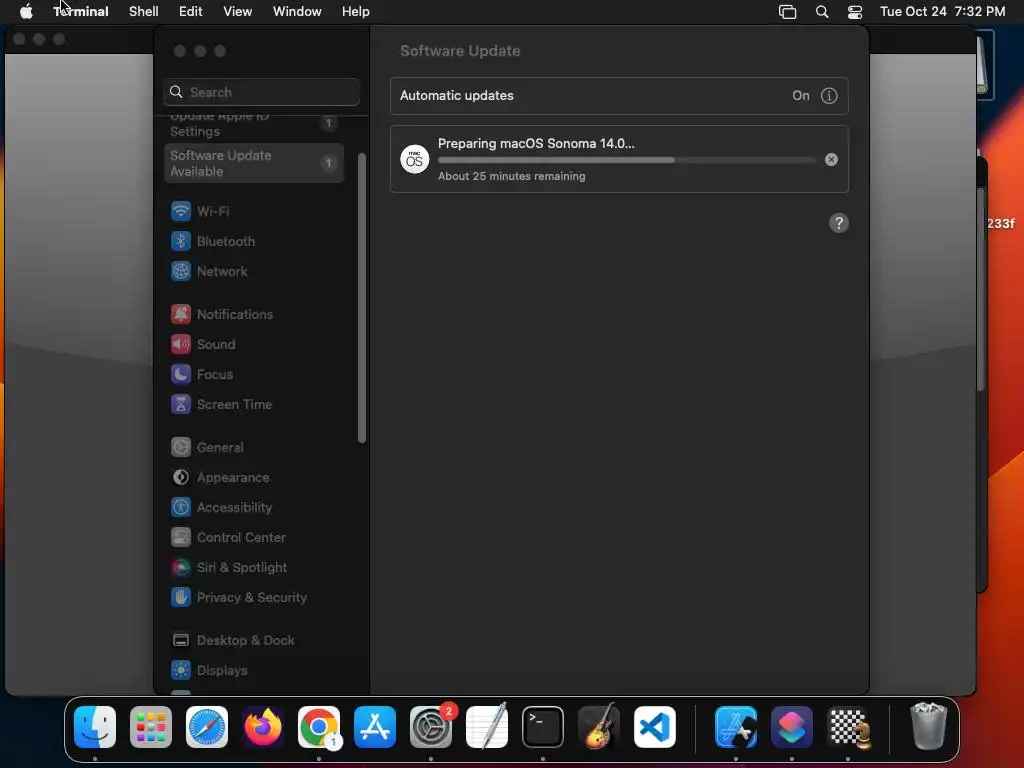Click the settings Search field

point(261,92)
